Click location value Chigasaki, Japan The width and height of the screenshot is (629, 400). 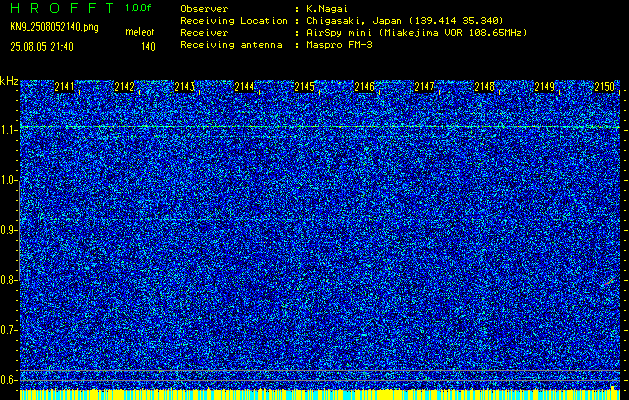[x=354, y=20]
